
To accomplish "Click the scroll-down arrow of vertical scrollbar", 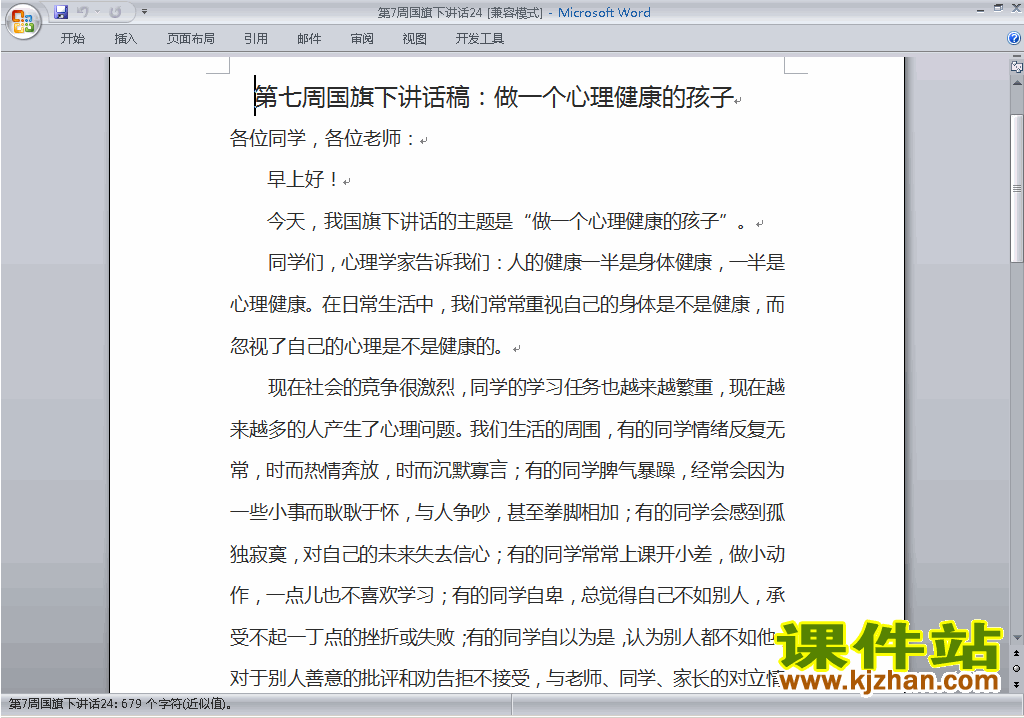I will pos(1017,637).
